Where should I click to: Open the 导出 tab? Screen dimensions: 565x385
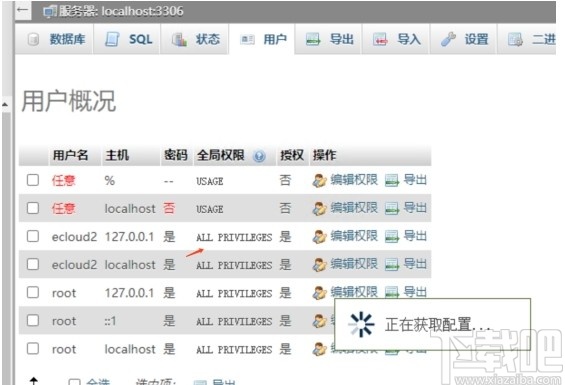tap(328, 39)
